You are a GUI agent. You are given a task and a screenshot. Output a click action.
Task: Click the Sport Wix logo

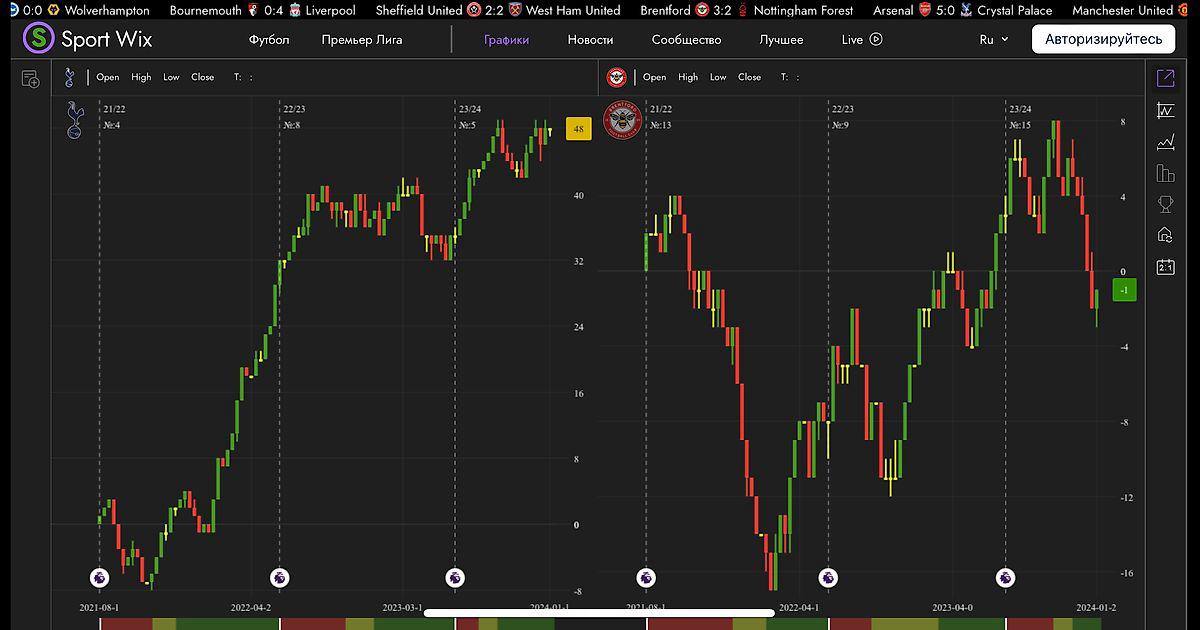point(87,39)
